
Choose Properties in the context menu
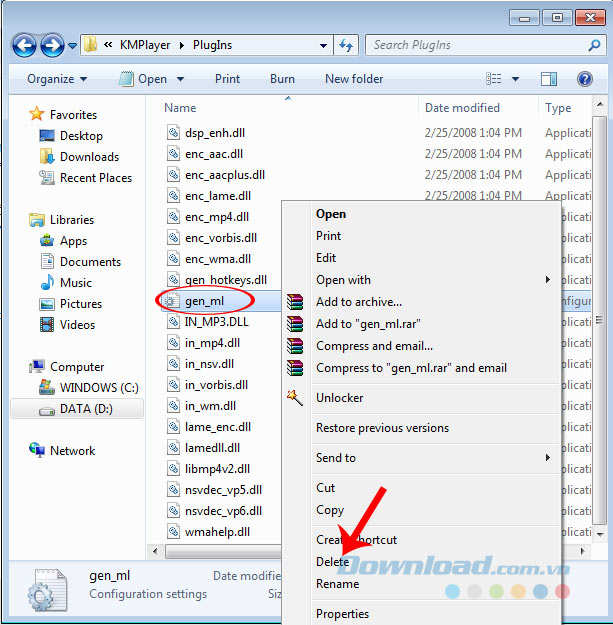(x=422, y=614)
